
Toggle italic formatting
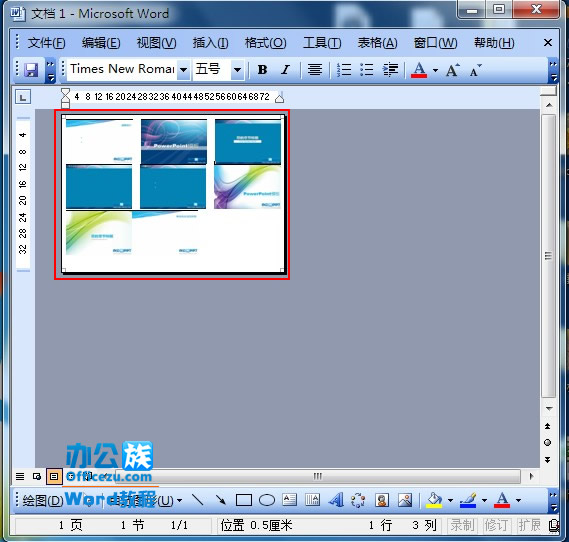click(x=286, y=69)
